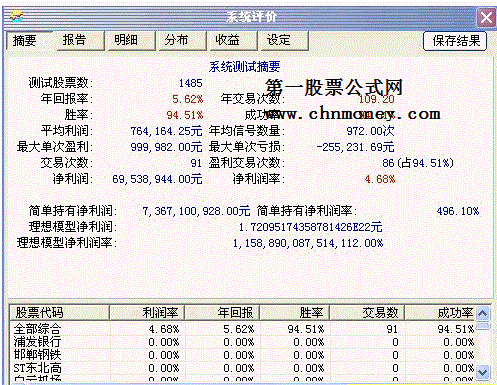497x385 pixels.
Task: Sort by 利润率 column header
Action: [147, 313]
